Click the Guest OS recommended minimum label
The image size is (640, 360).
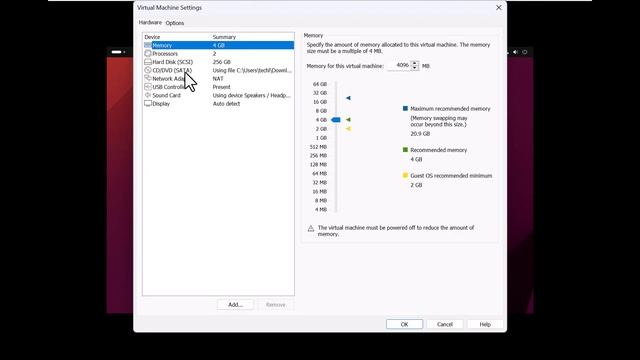click(451, 176)
